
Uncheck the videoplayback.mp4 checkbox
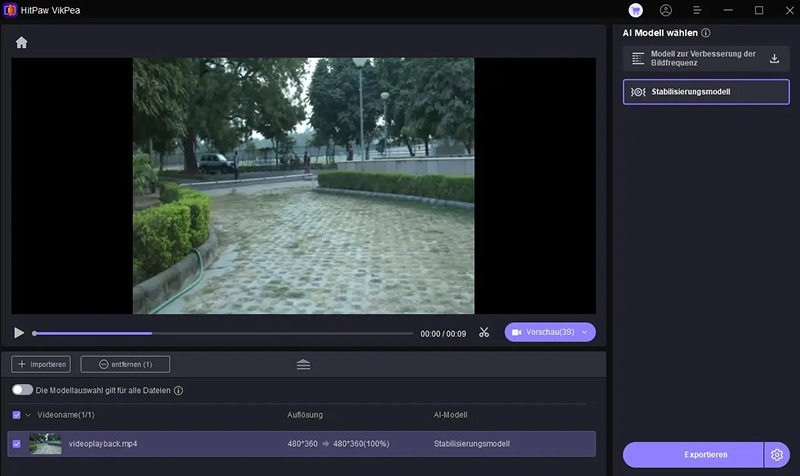(x=16, y=444)
